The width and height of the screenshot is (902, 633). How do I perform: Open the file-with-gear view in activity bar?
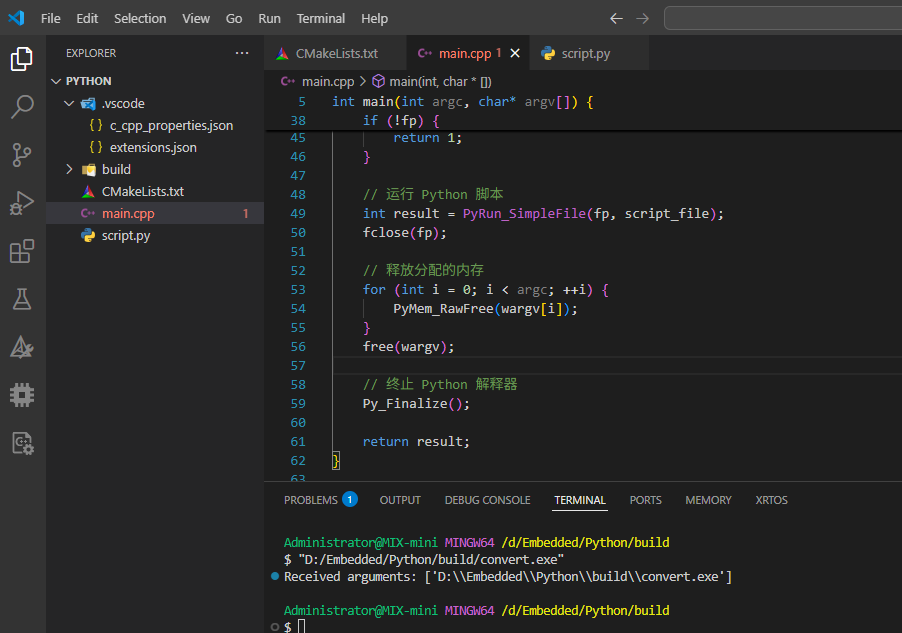click(x=22, y=443)
